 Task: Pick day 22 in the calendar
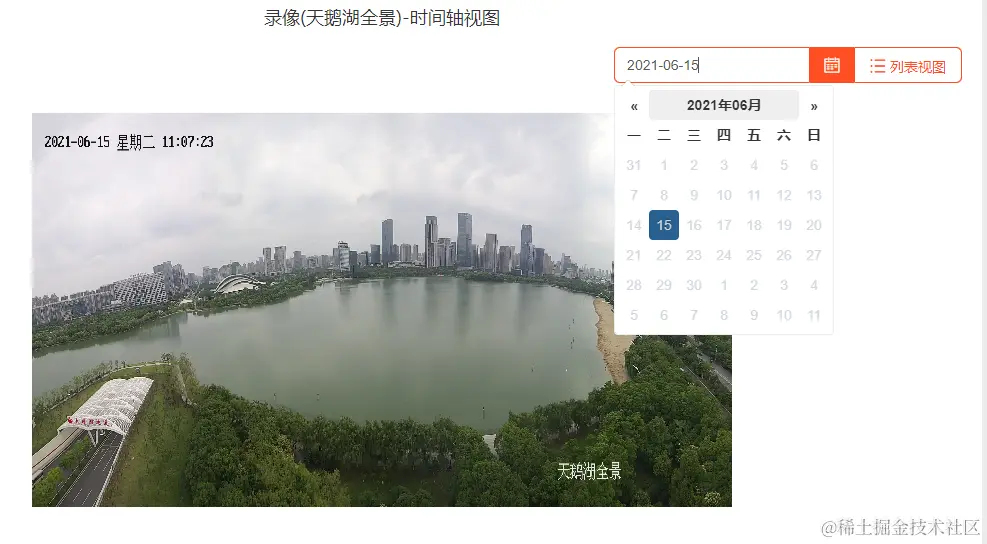[x=664, y=255]
